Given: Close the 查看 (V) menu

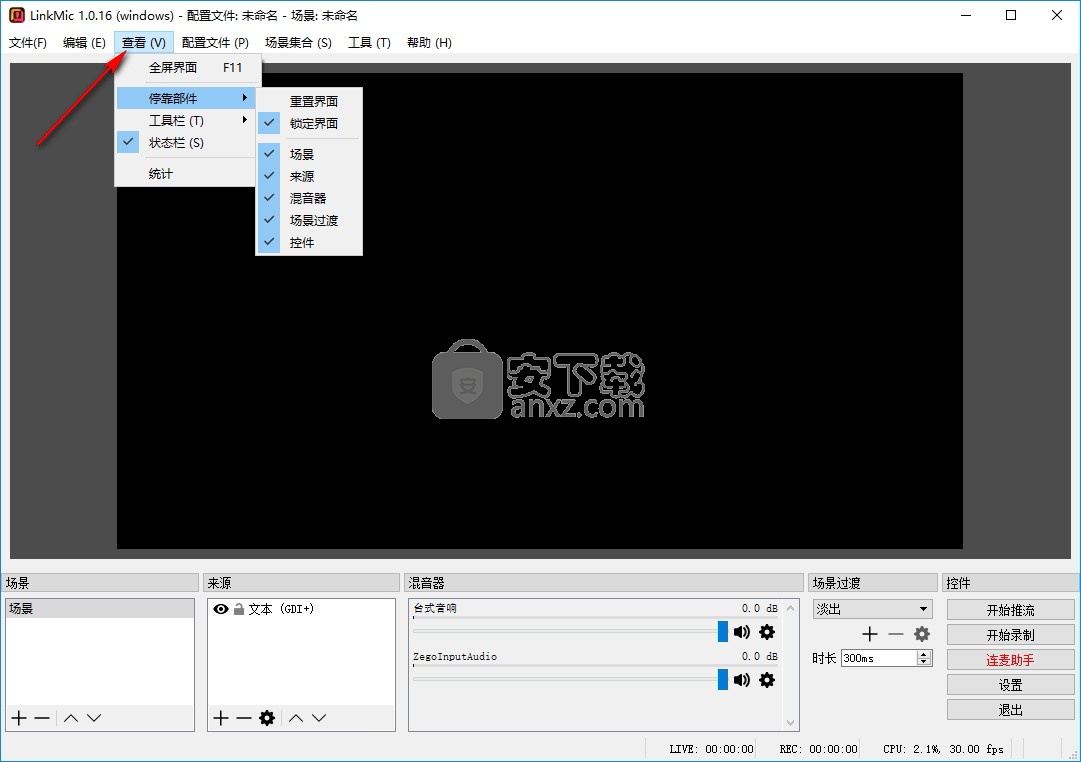Looking at the screenshot, I should [143, 43].
